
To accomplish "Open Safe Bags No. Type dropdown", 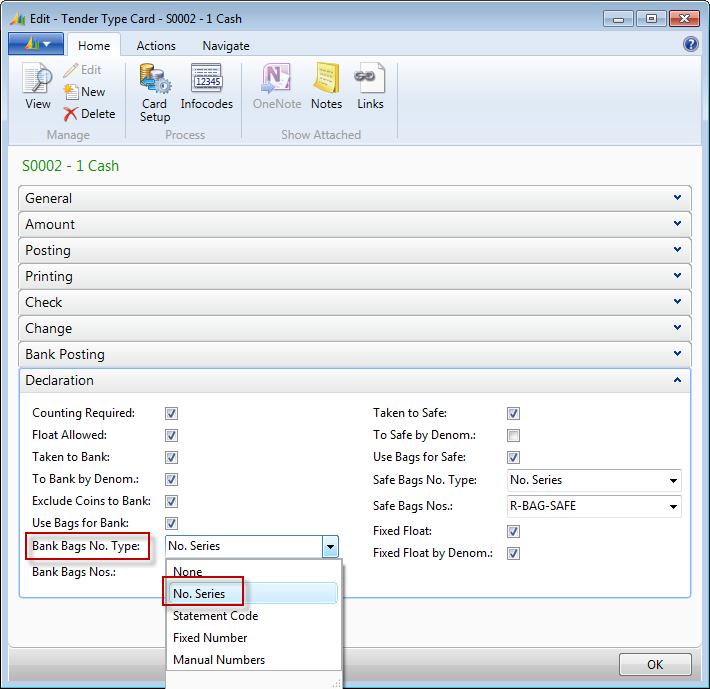I will 673,480.
